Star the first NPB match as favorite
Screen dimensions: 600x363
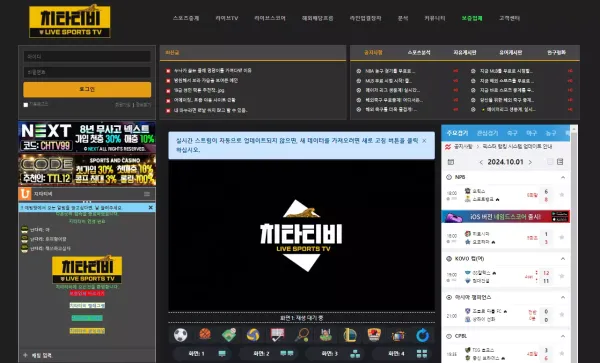click(x=562, y=195)
